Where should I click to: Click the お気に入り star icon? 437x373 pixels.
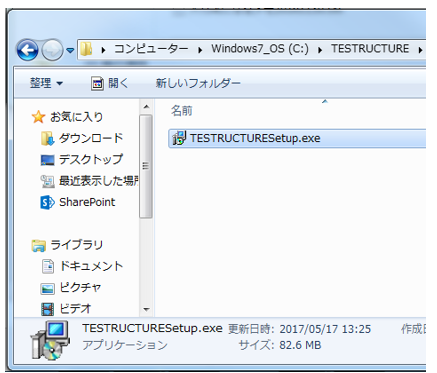[38, 117]
